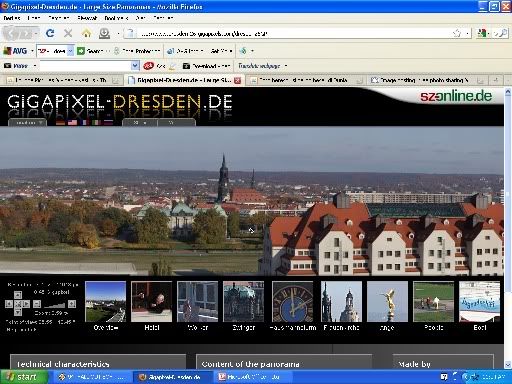Open the Translate webpage dropdown
This screenshot has height=384, width=512.
[286, 66]
